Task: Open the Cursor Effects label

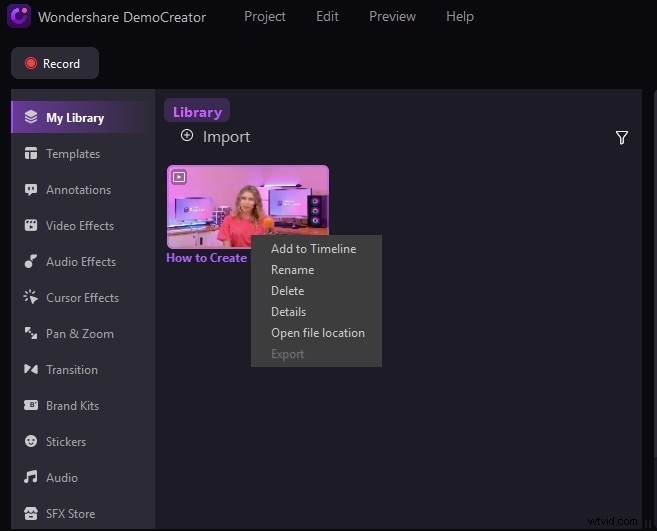Action: click(x=83, y=298)
